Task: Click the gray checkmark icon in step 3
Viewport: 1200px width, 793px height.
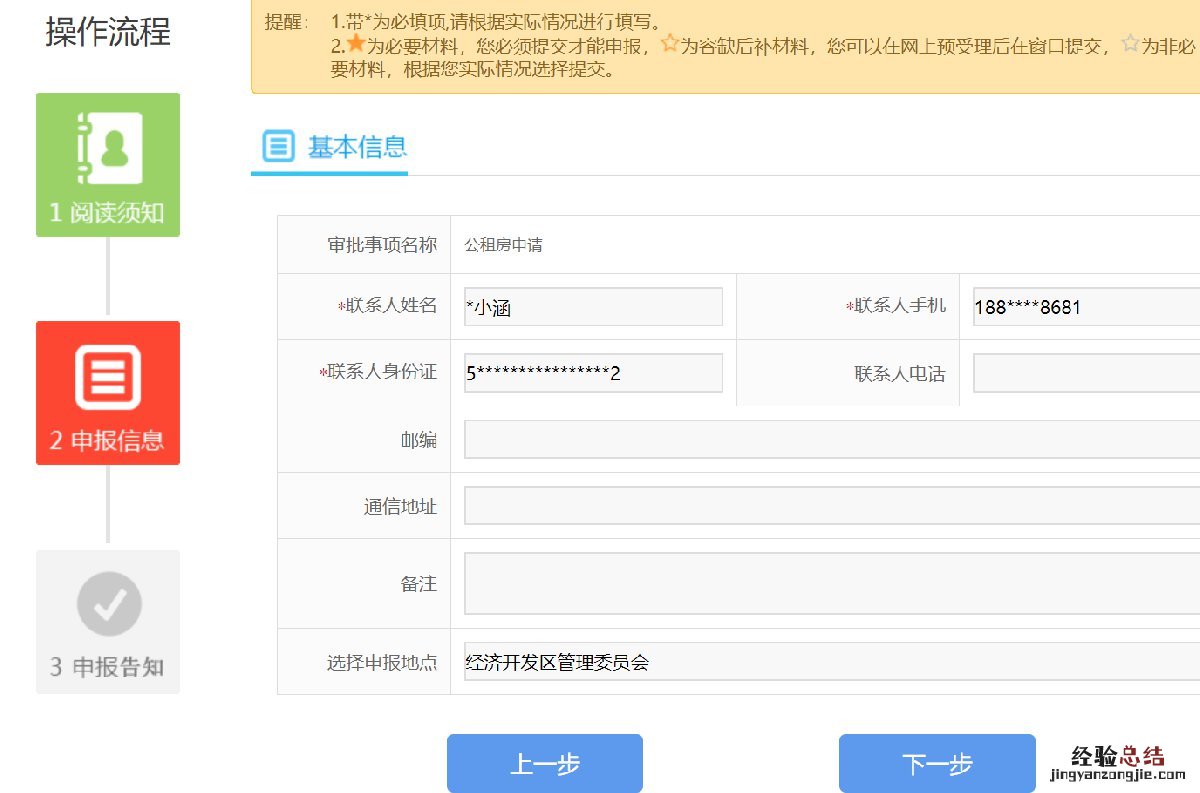Action: (x=109, y=604)
